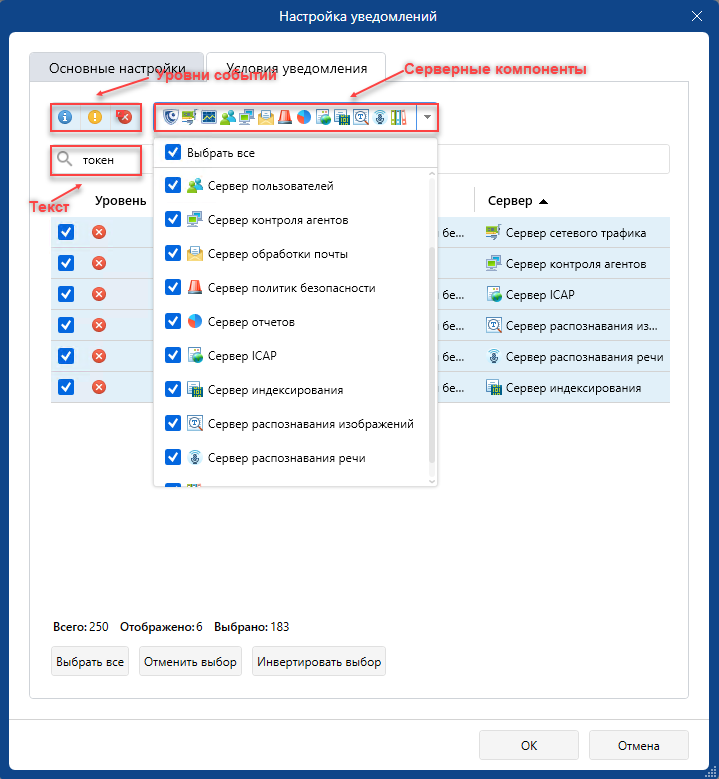Toggle the blue information level filter icon
The image size is (719, 779).
(65, 117)
